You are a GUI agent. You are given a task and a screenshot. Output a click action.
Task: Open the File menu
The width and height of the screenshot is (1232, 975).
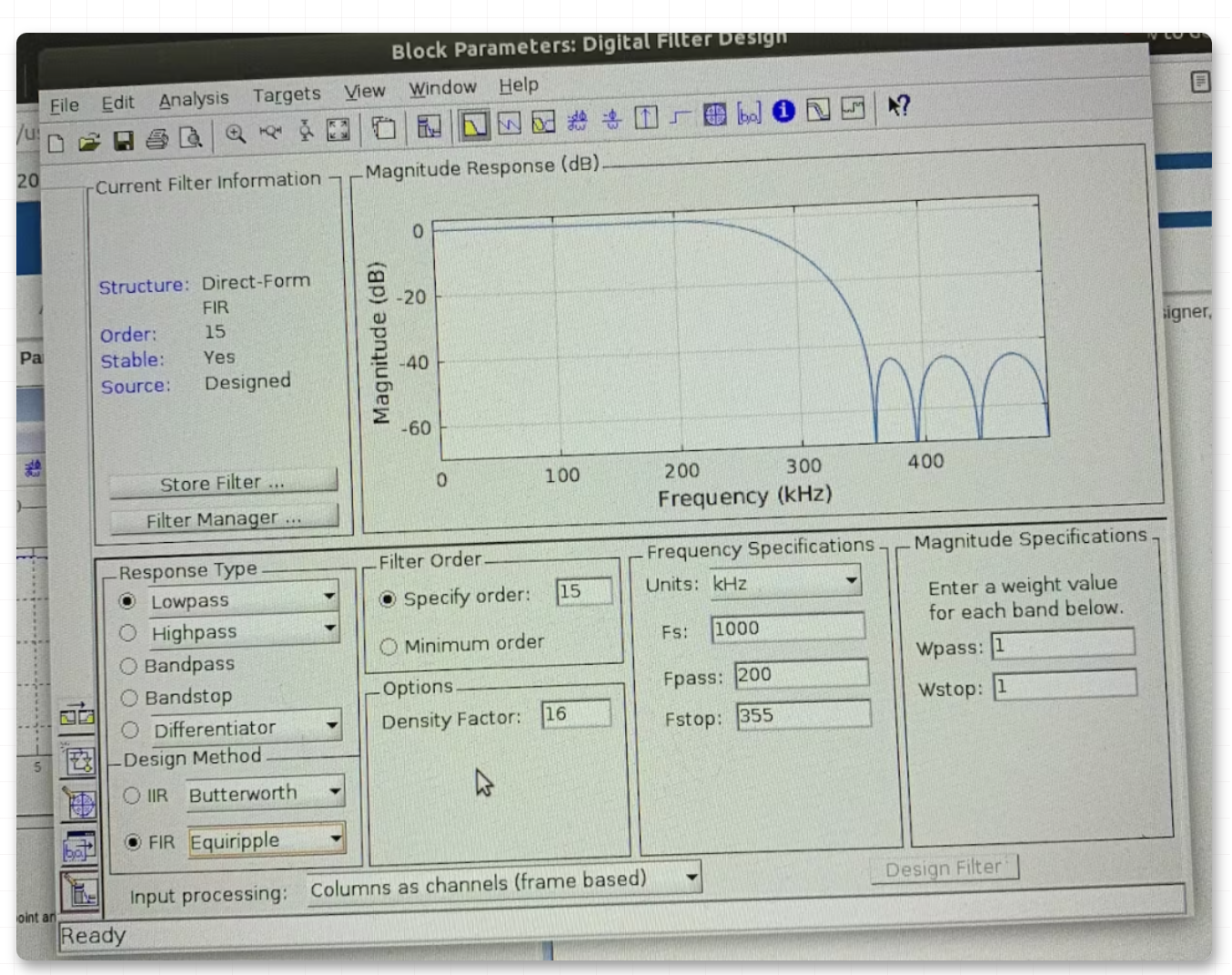[64, 106]
